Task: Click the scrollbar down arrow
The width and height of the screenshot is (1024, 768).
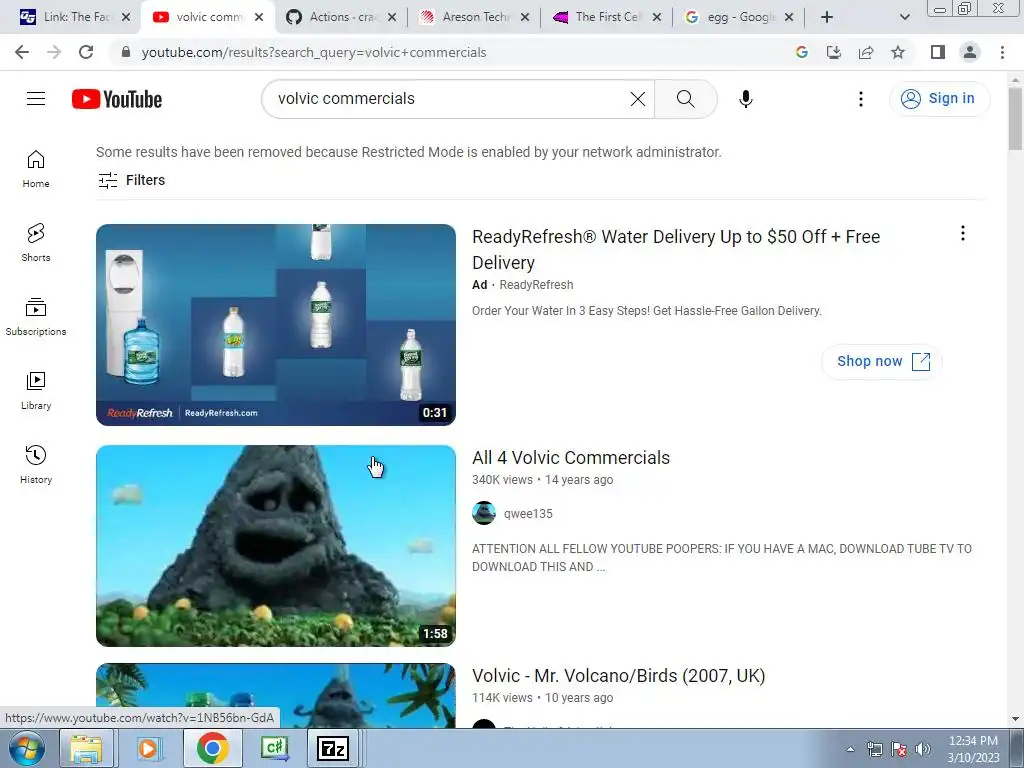Action: coord(1016,719)
